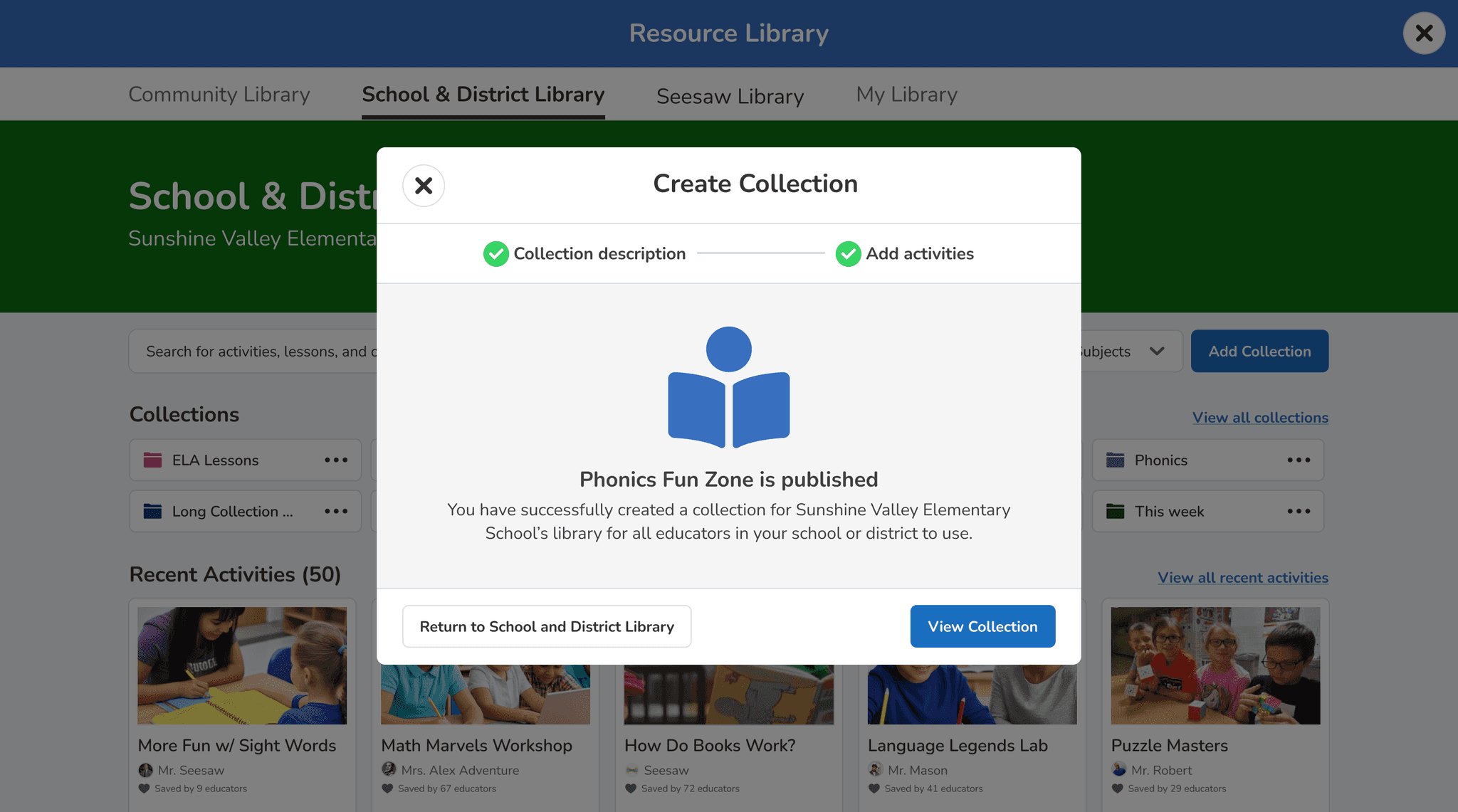Click the blue reading book illustration
Screen dimensions: 1458x812
pos(728,388)
